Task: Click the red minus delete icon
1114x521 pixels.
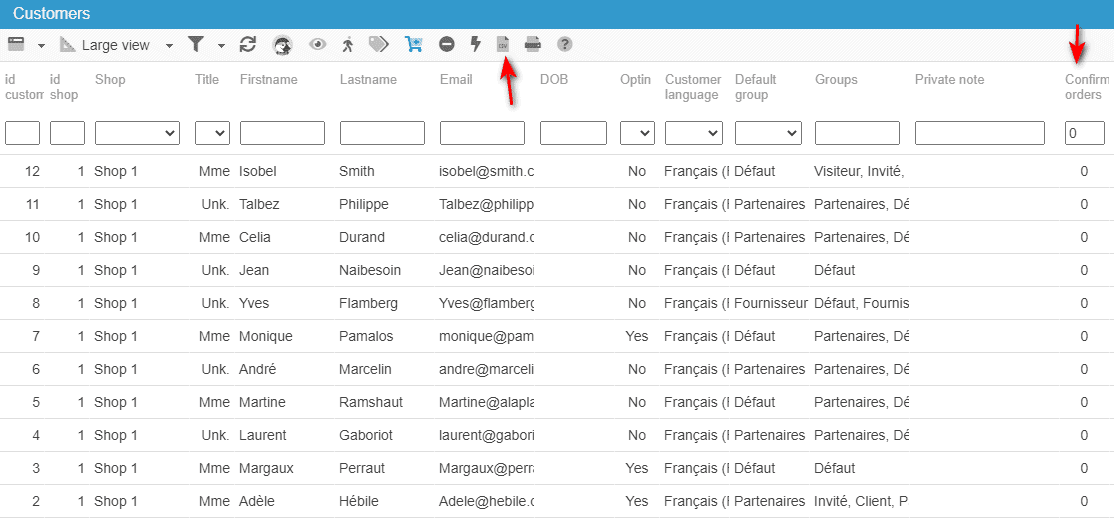Action: (x=447, y=44)
